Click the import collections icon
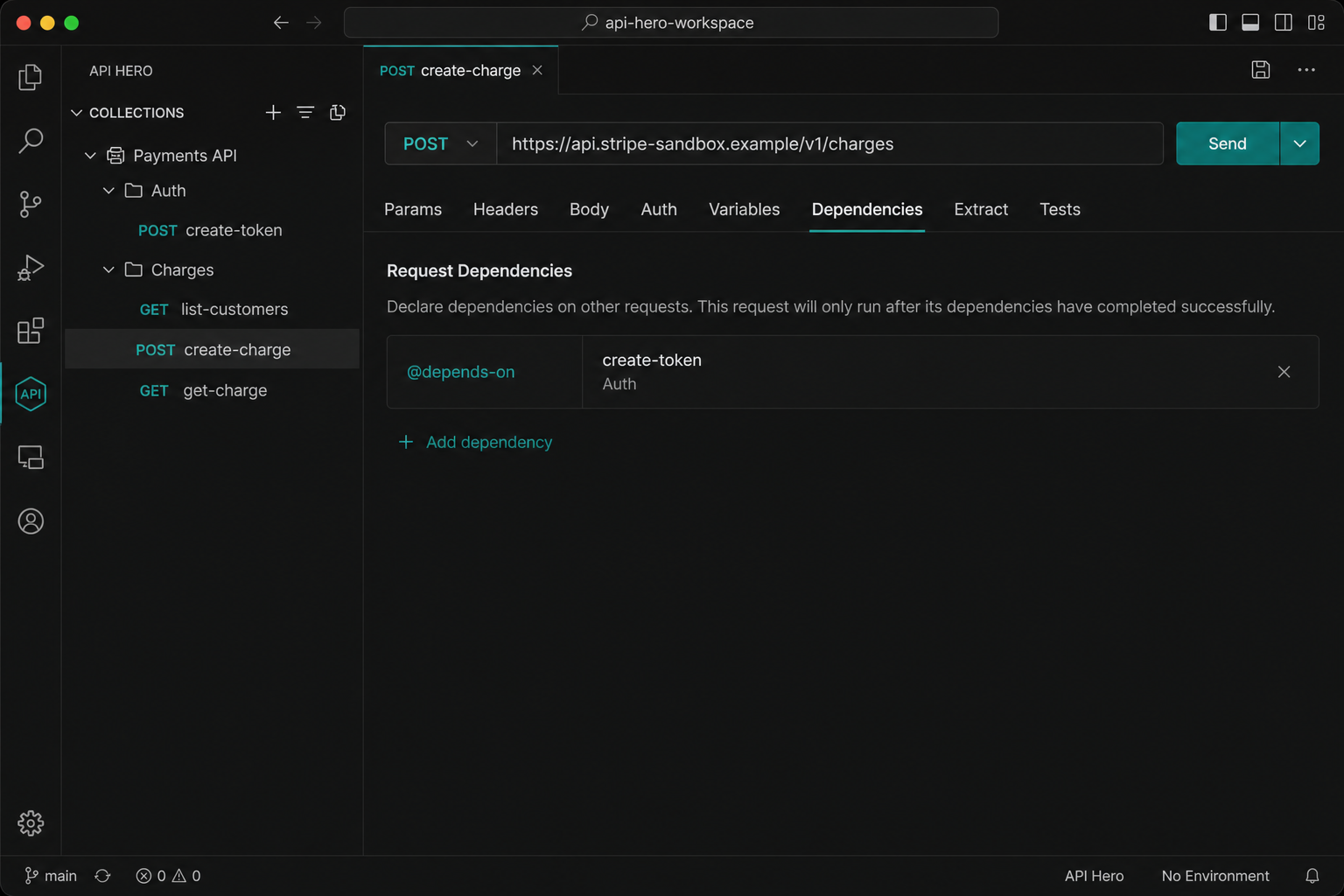 click(x=338, y=112)
